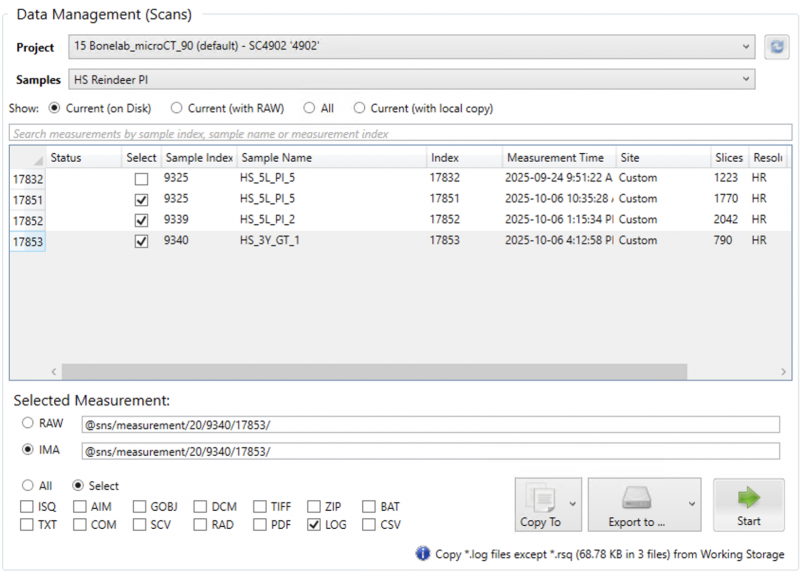
Task: Uncheck the select box for measurement 17853
Action: (x=141, y=241)
